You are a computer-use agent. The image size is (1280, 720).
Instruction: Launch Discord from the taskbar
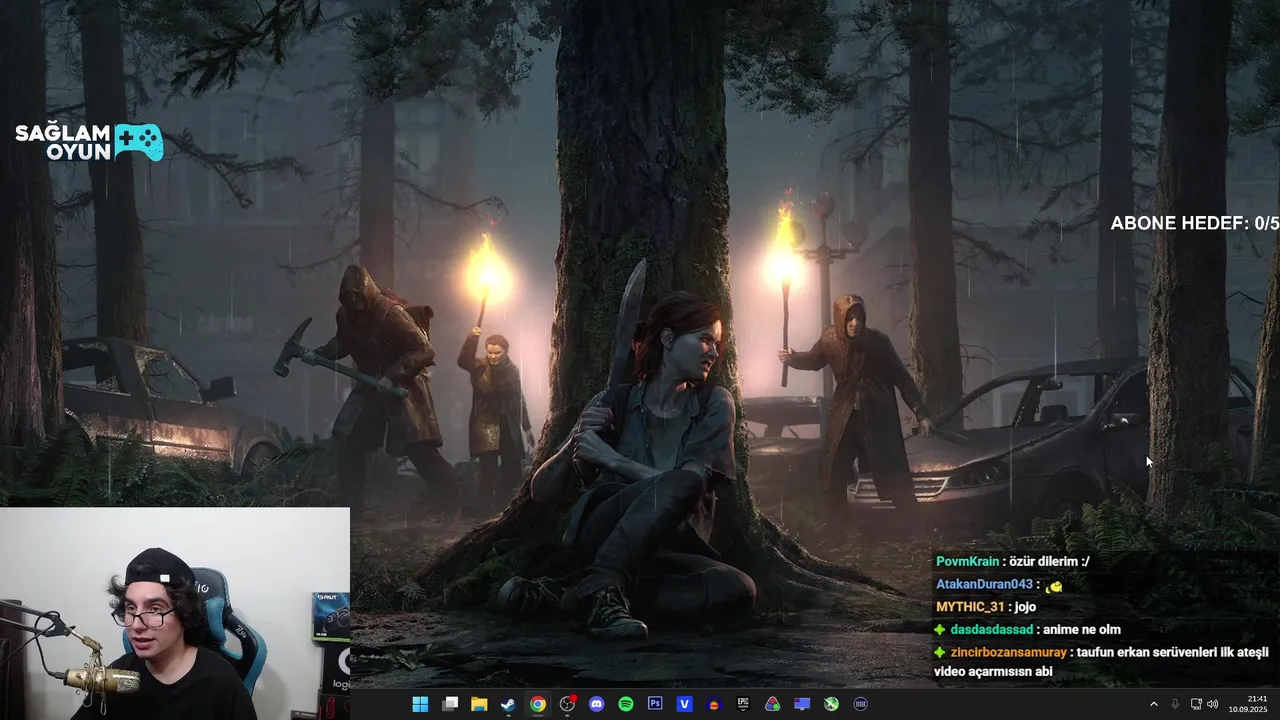pyautogui.click(x=597, y=704)
